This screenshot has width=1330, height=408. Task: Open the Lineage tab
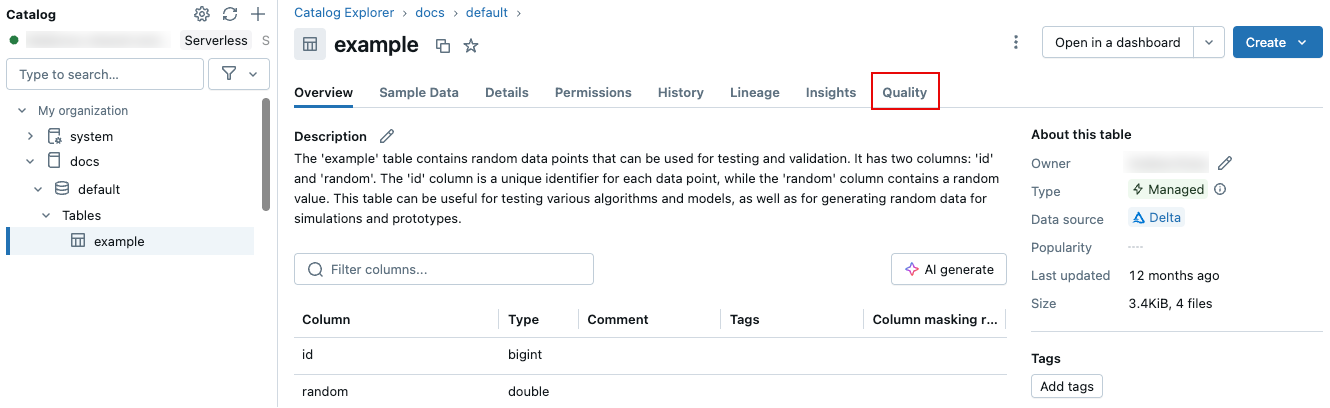(755, 92)
